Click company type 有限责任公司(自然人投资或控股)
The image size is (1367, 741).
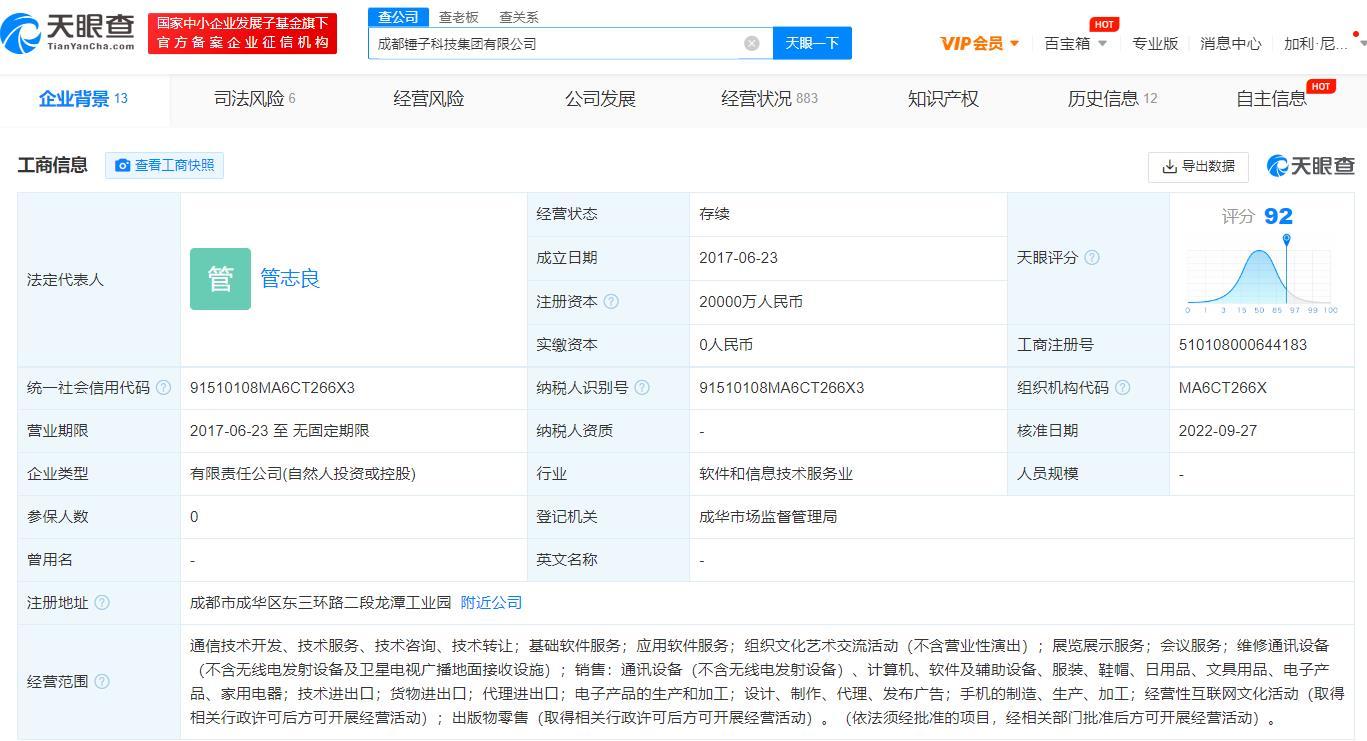pyautogui.click(x=303, y=474)
